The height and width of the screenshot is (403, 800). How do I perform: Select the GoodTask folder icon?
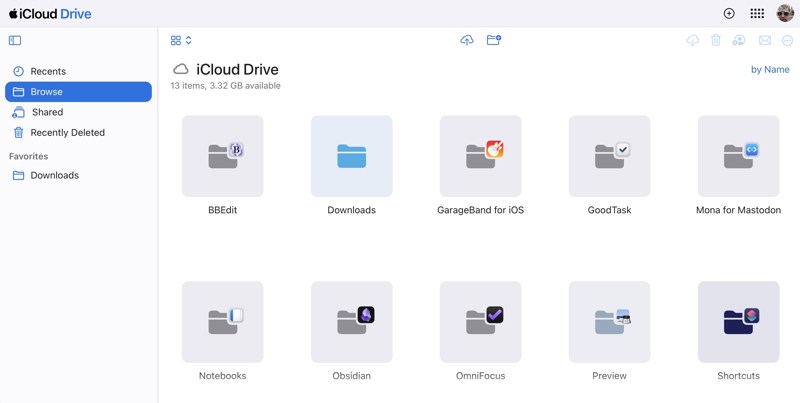610,156
